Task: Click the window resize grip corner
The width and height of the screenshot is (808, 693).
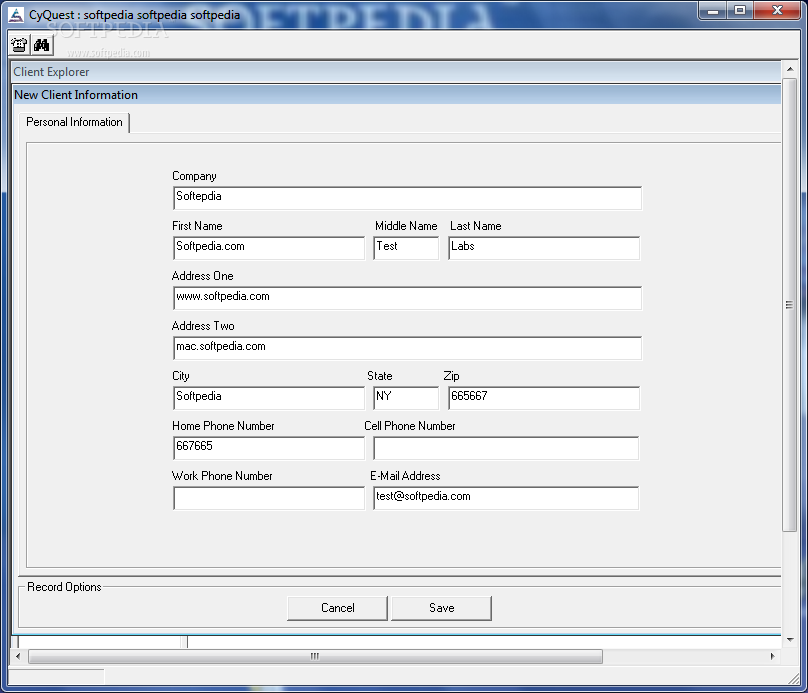Action: pyautogui.click(x=794, y=680)
